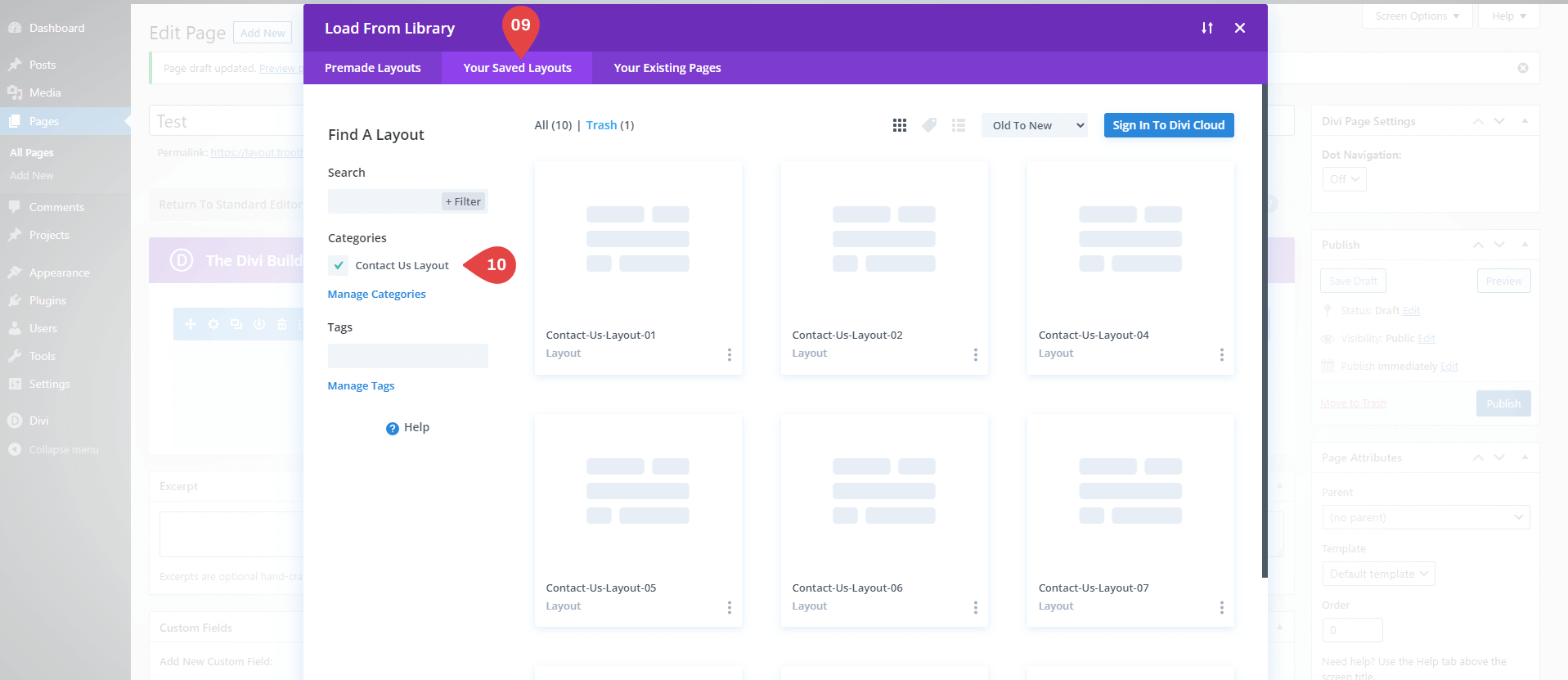Open options menu for Contact-Us-Layout-07

(x=1222, y=607)
